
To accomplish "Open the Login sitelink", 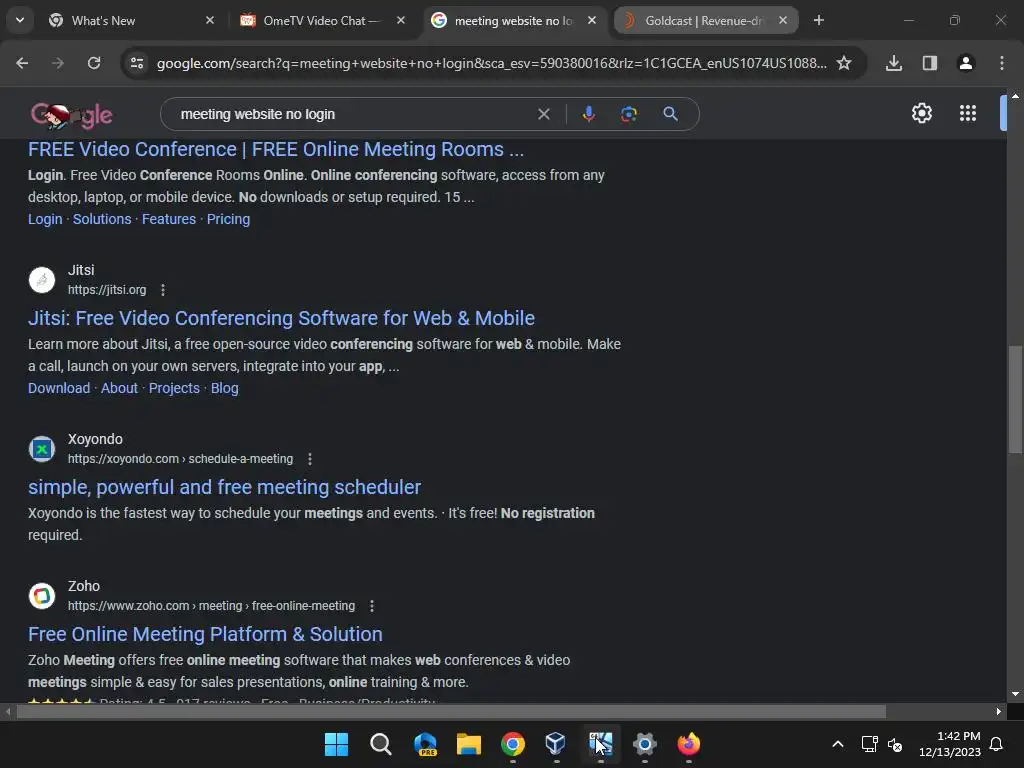I will [45, 219].
